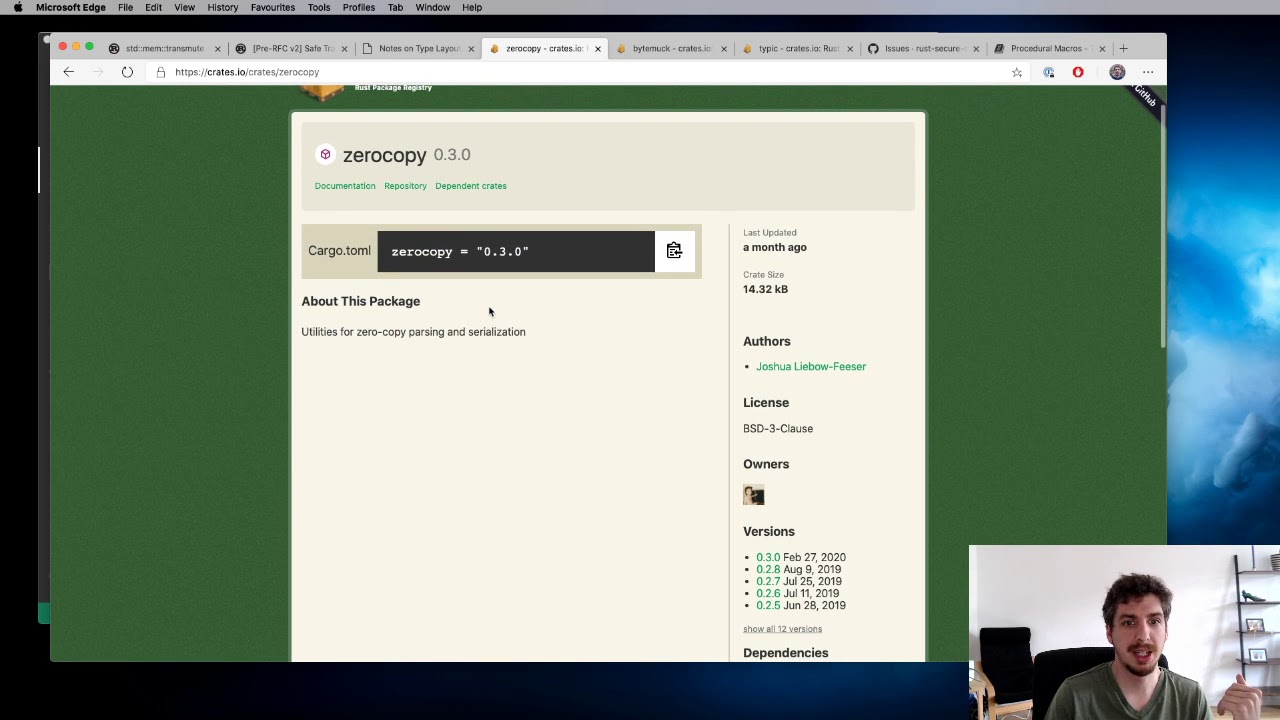Bookmark this page with the star icon
The width and height of the screenshot is (1280, 720).
pyautogui.click(x=1017, y=72)
